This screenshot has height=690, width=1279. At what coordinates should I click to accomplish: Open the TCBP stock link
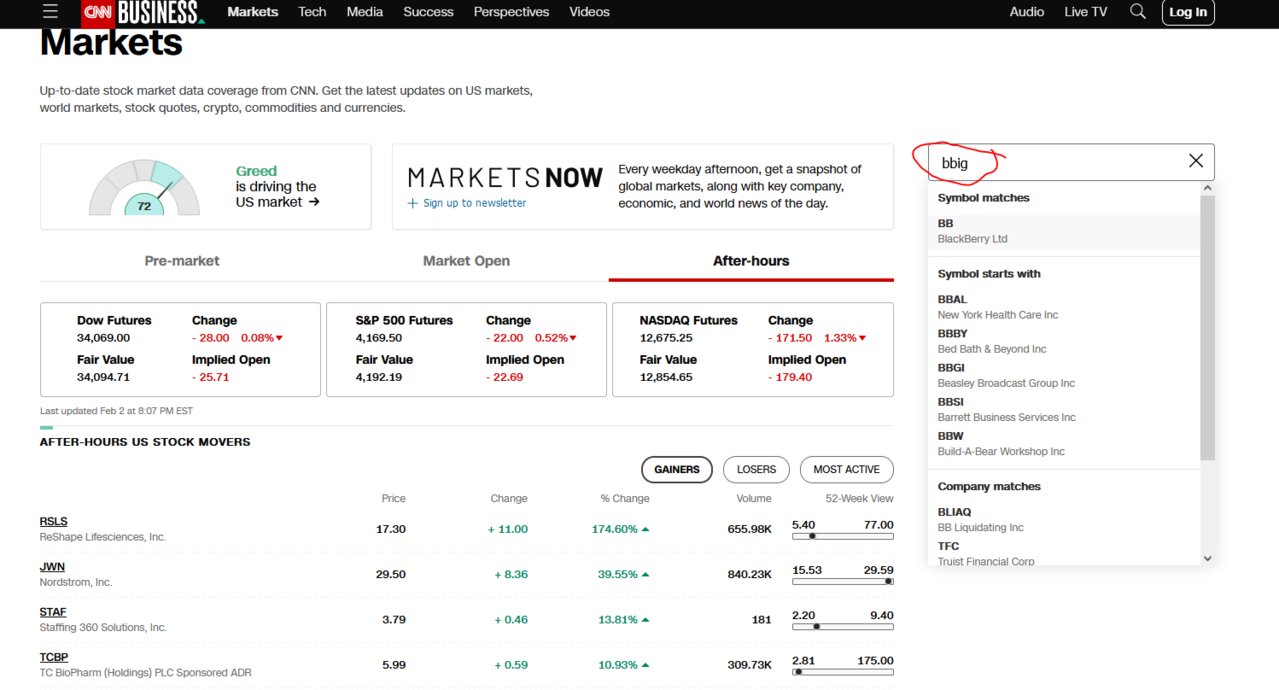tap(54, 657)
